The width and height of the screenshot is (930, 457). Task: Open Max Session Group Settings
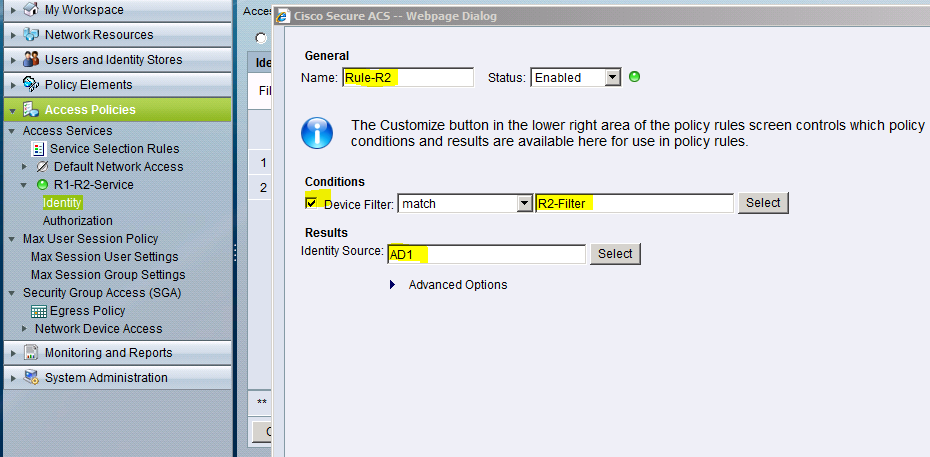pos(108,275)
